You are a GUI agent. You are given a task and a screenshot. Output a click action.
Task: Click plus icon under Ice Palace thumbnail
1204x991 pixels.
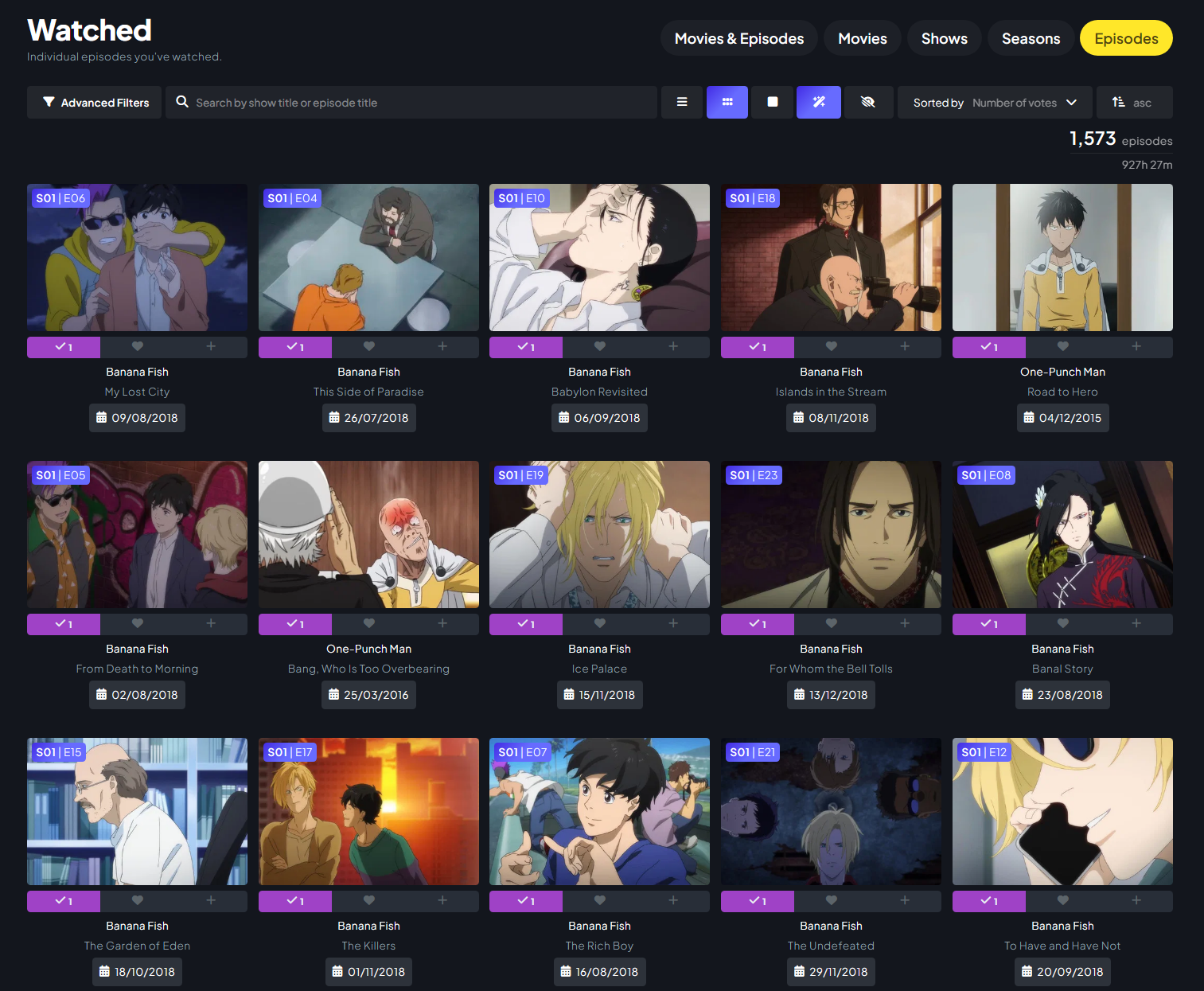673,624
